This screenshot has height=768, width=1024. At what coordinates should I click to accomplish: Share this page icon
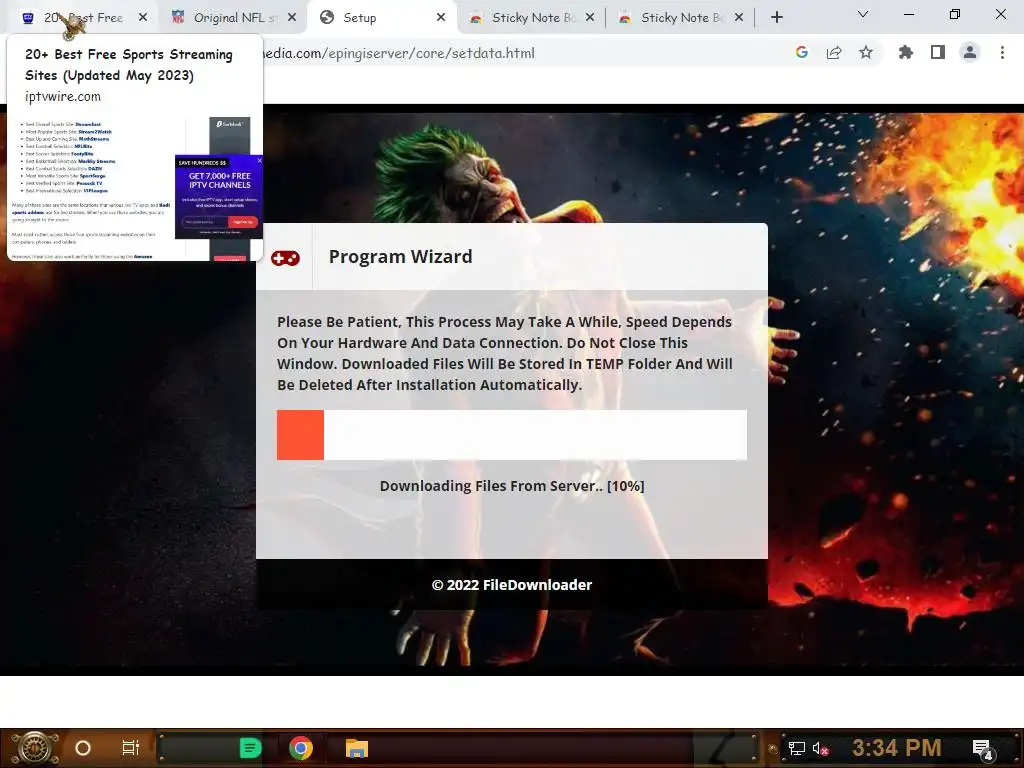[x=834, y=53]
